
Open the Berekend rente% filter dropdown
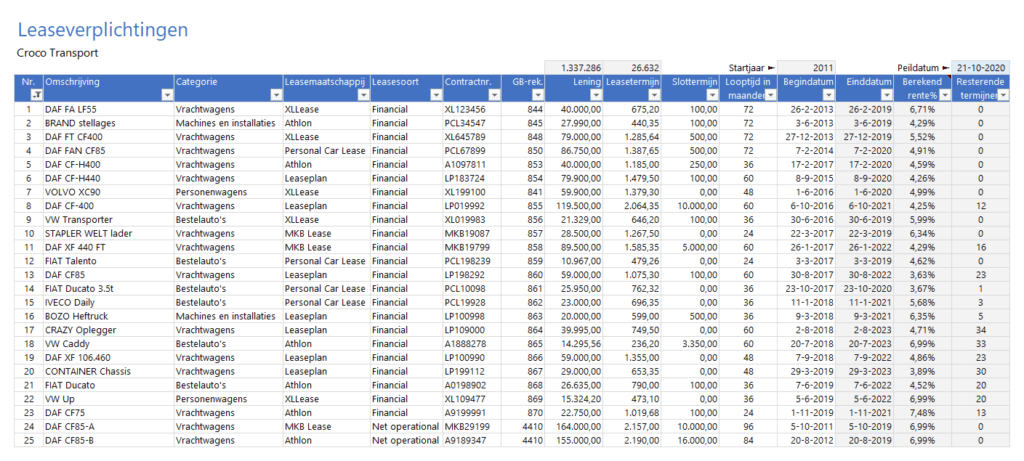pos(943,94)
